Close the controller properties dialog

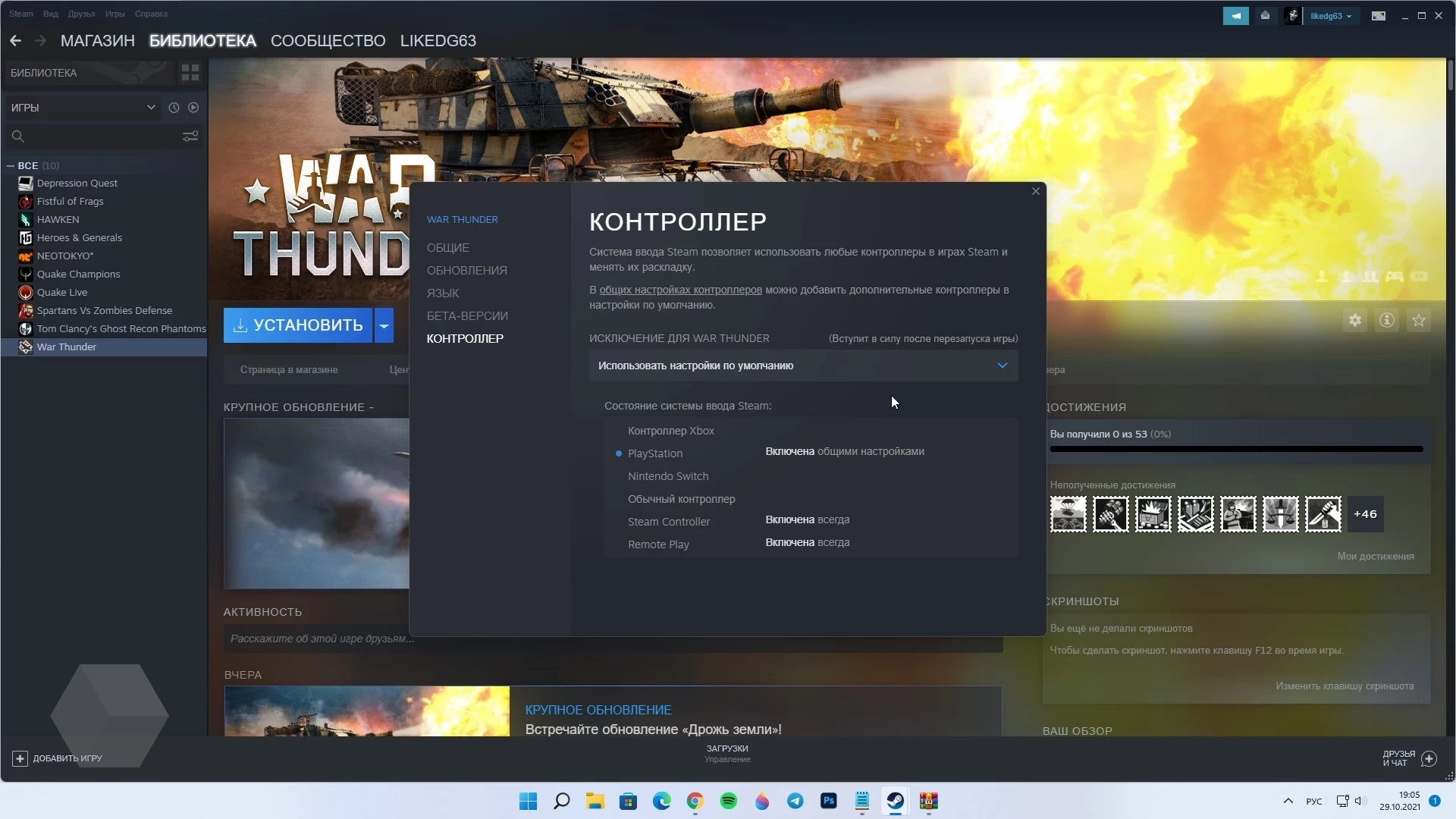1036,191
